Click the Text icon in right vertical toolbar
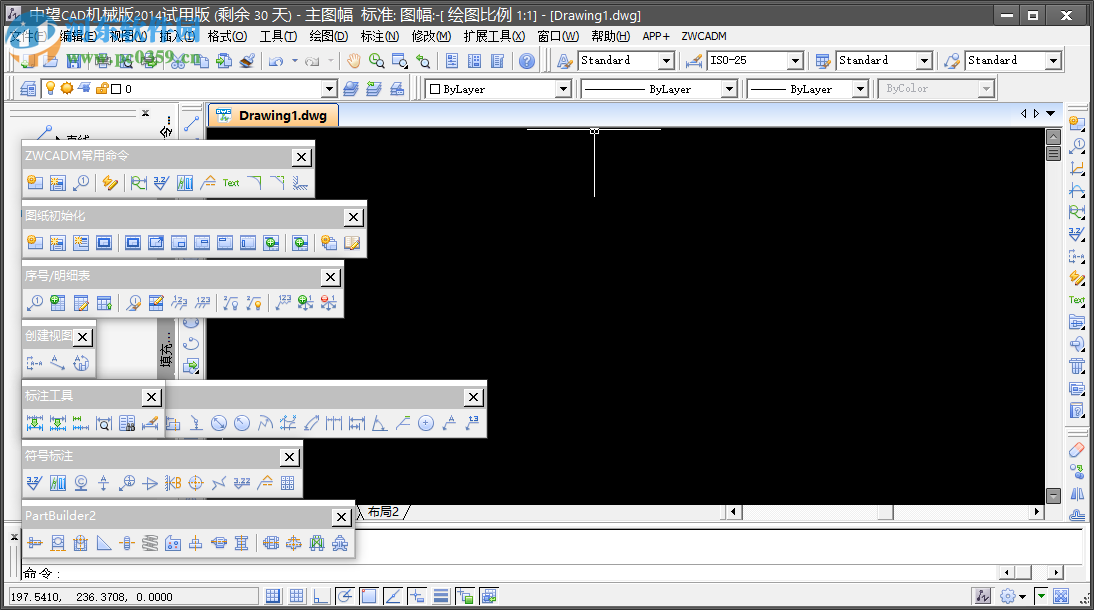 pos(1077,299)
